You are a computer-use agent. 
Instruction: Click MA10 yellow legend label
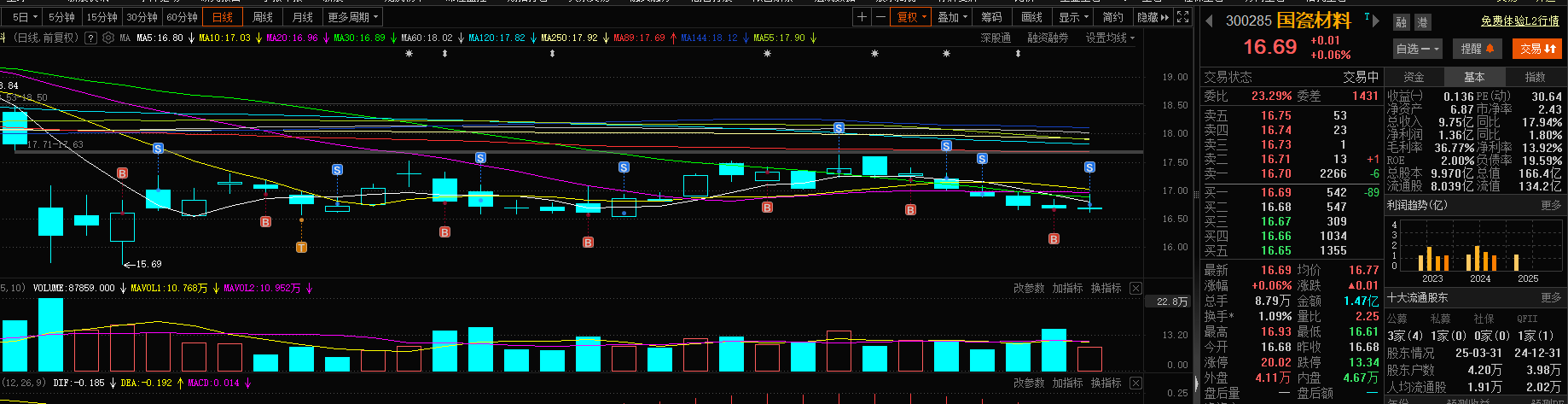224,38
